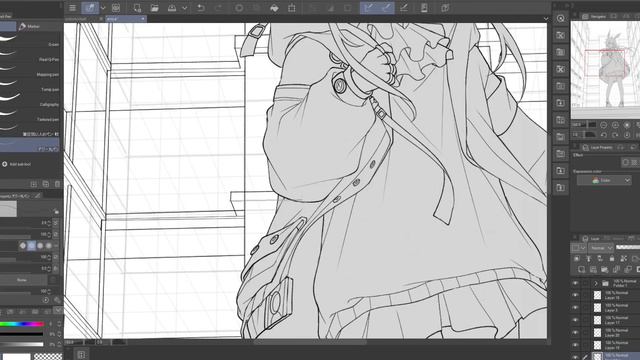Click the New Raster Layer icon
This screenshot has width=640, height=360.
581,269
